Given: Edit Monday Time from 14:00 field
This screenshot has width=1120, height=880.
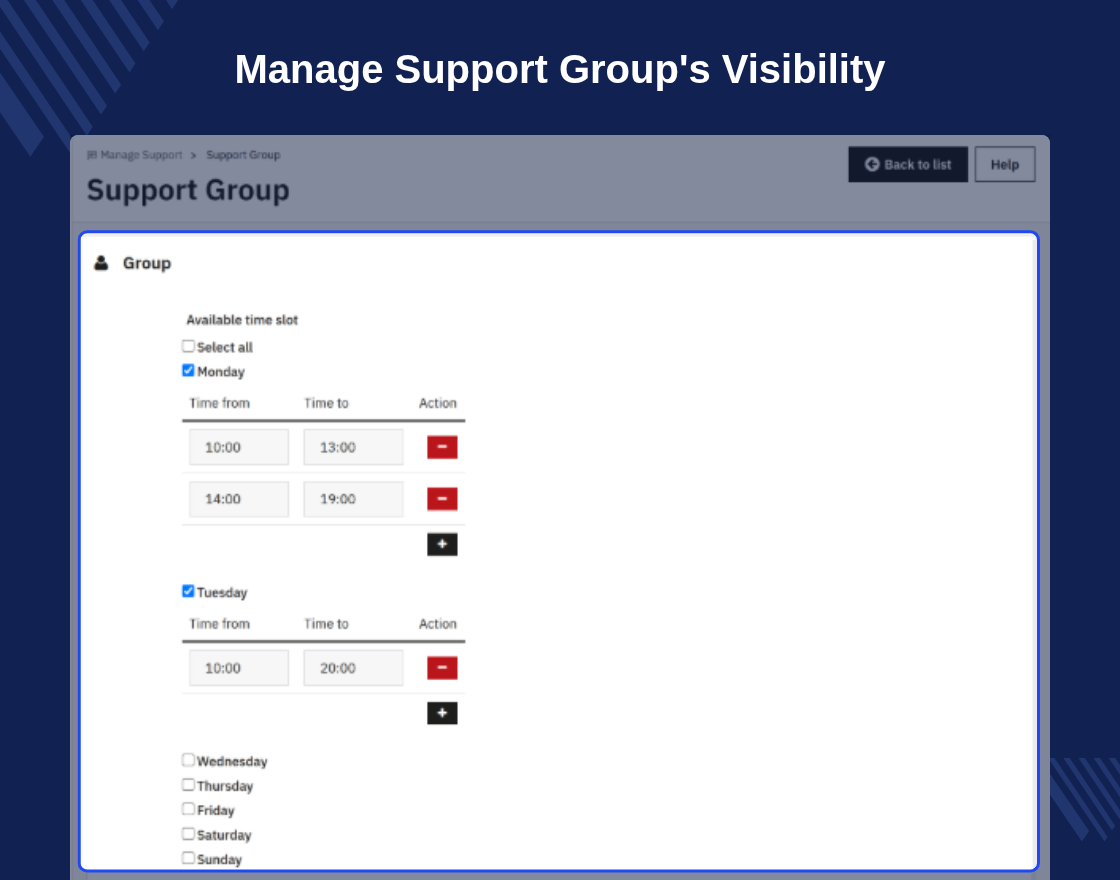Looking at the screenshot, I should pyautogui.click(x=239, y=499).
